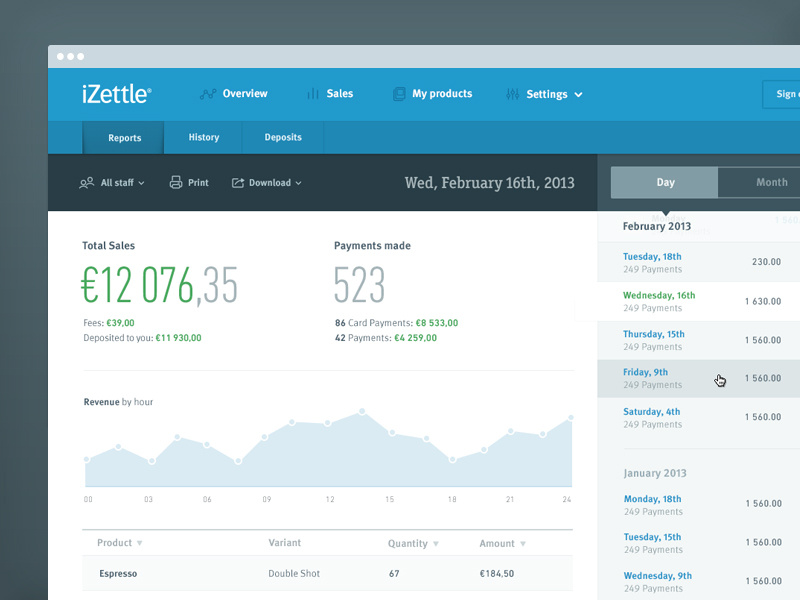This screenshot has height=600, width=800.
Task: Click the Settings sliders icon
Action: [513, 94]
